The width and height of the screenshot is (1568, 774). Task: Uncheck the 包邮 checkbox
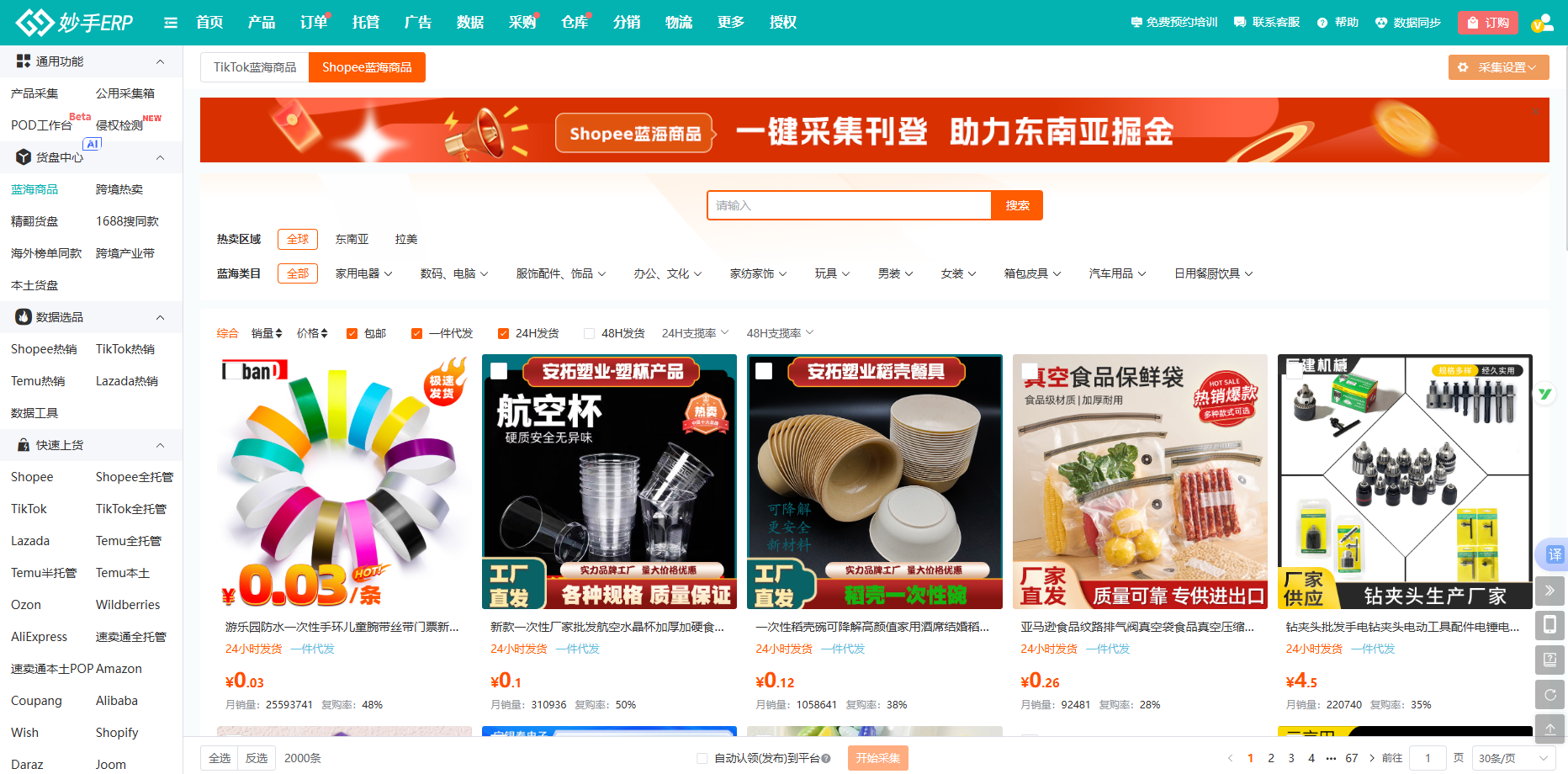coord(352,333)
